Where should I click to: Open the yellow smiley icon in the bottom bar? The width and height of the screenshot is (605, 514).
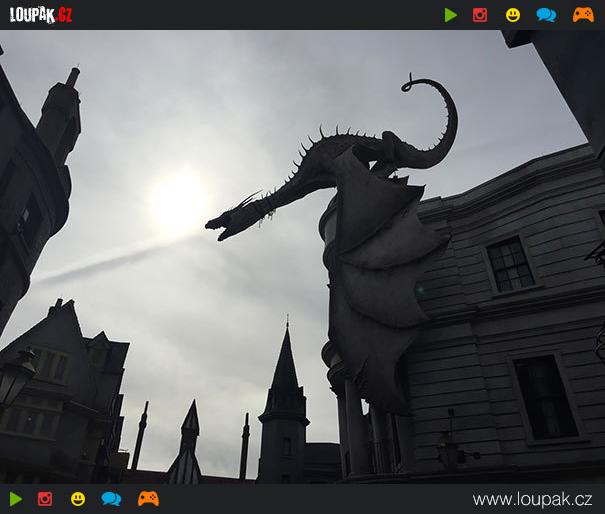coord(78,499)
